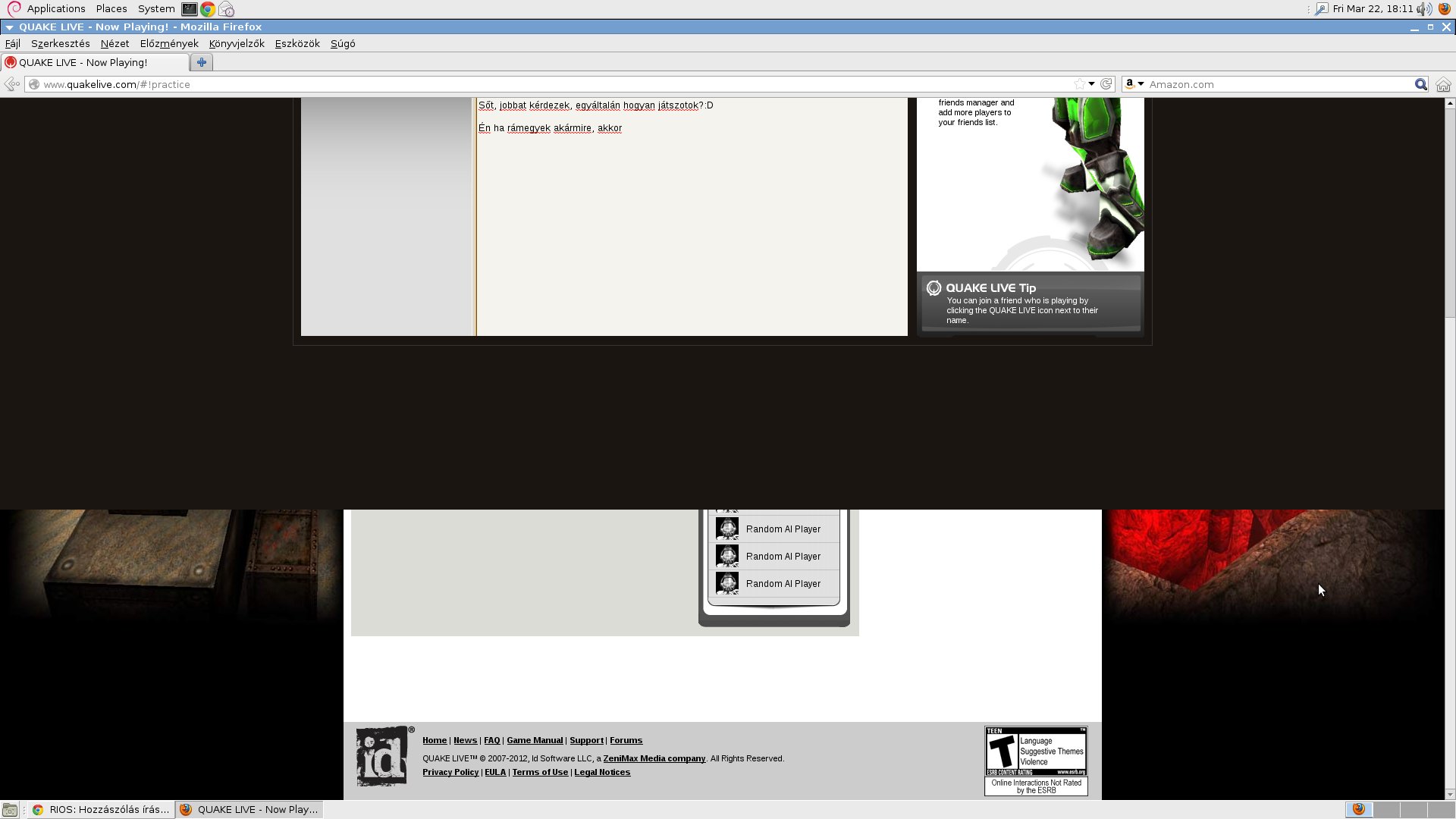Open the Nézet menu
Viewport: 1456px width, 819px height.
(x=115, y=44)
